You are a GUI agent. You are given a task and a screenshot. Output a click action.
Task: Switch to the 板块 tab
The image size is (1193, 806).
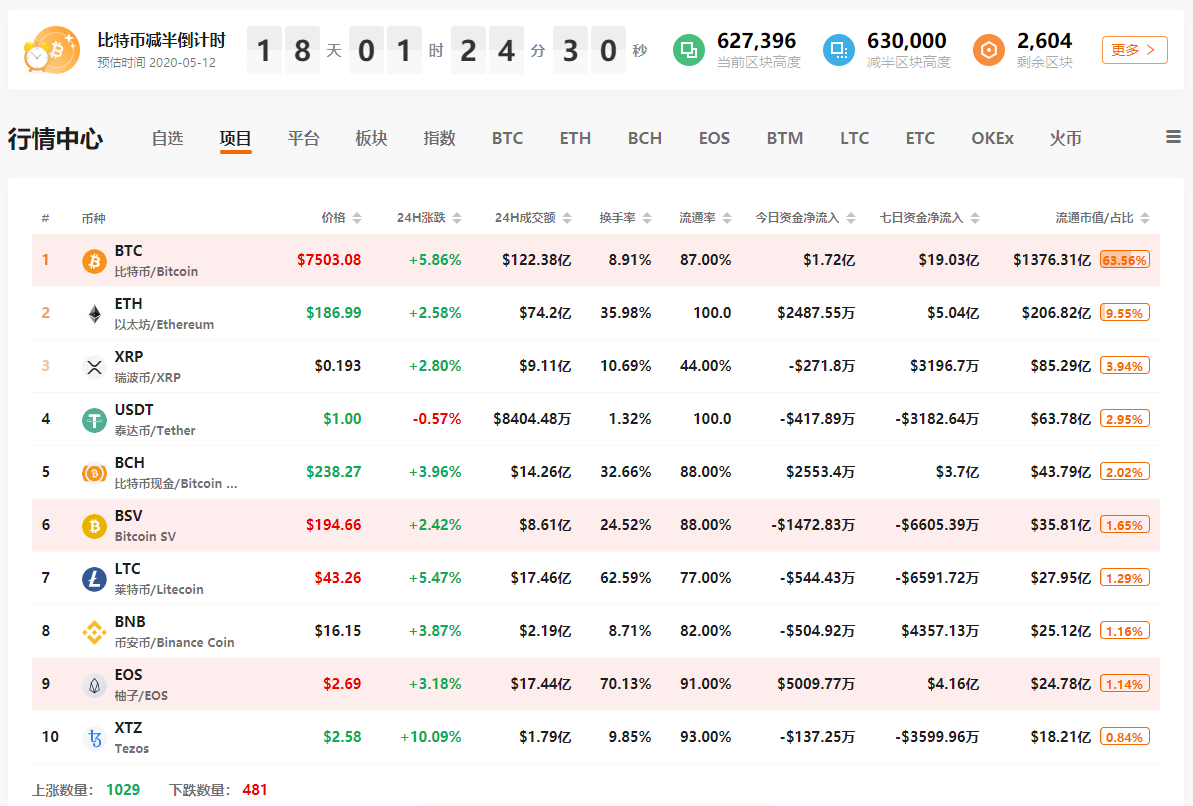(371, 138)
